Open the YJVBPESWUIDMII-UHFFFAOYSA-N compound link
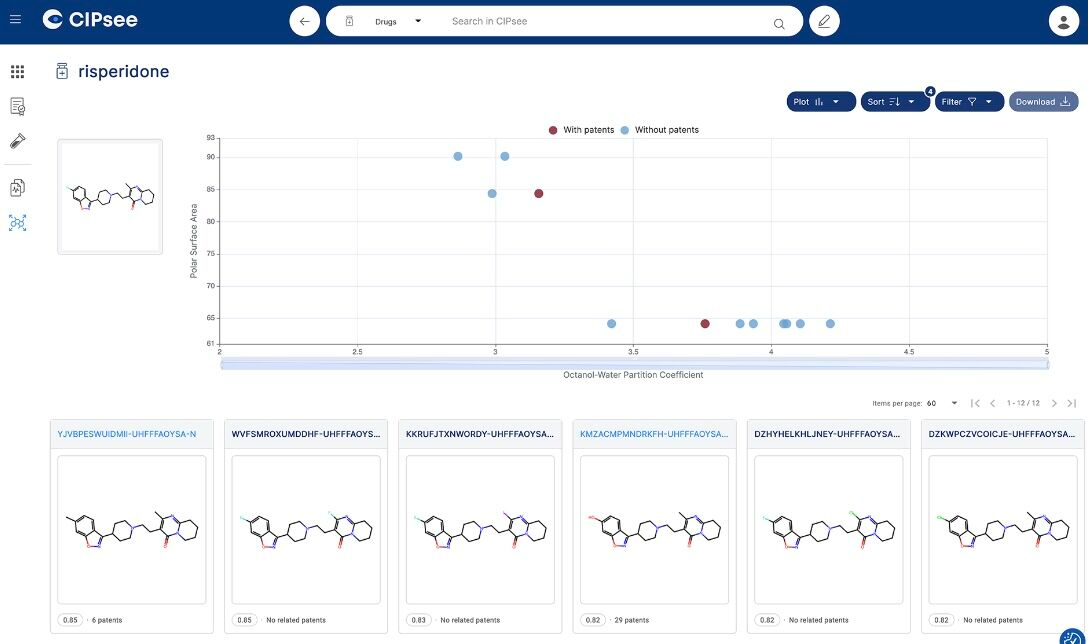 pos(125,434)
